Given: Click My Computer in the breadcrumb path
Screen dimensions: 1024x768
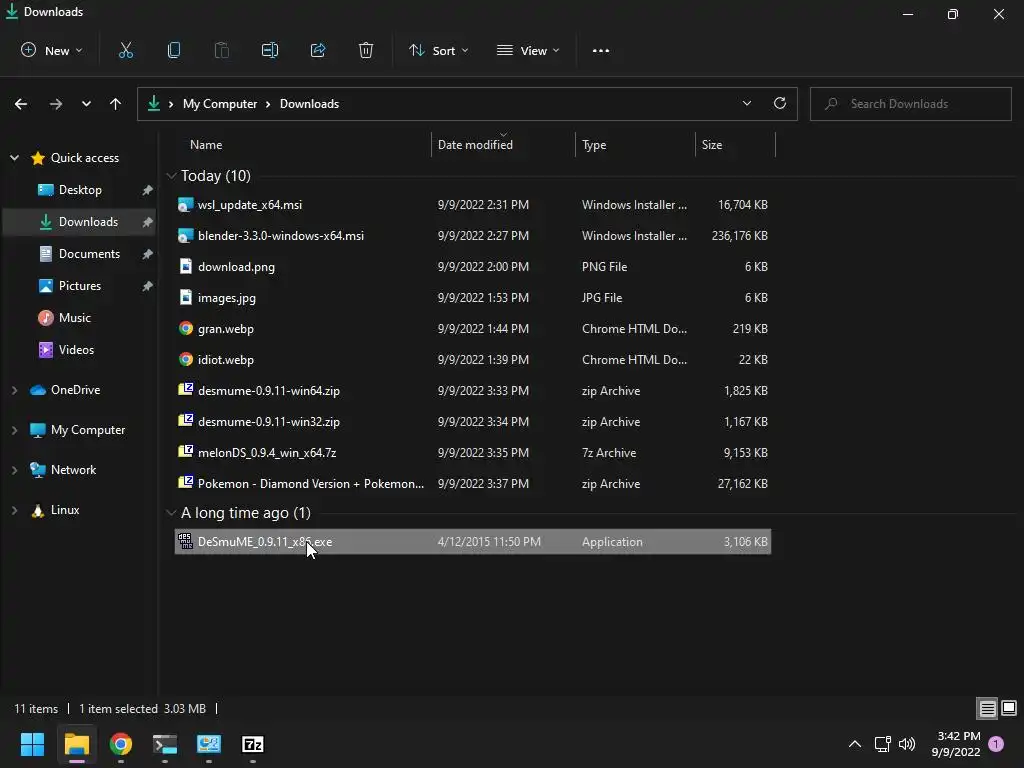Looking at the screenshot, I should click(219, 104).
